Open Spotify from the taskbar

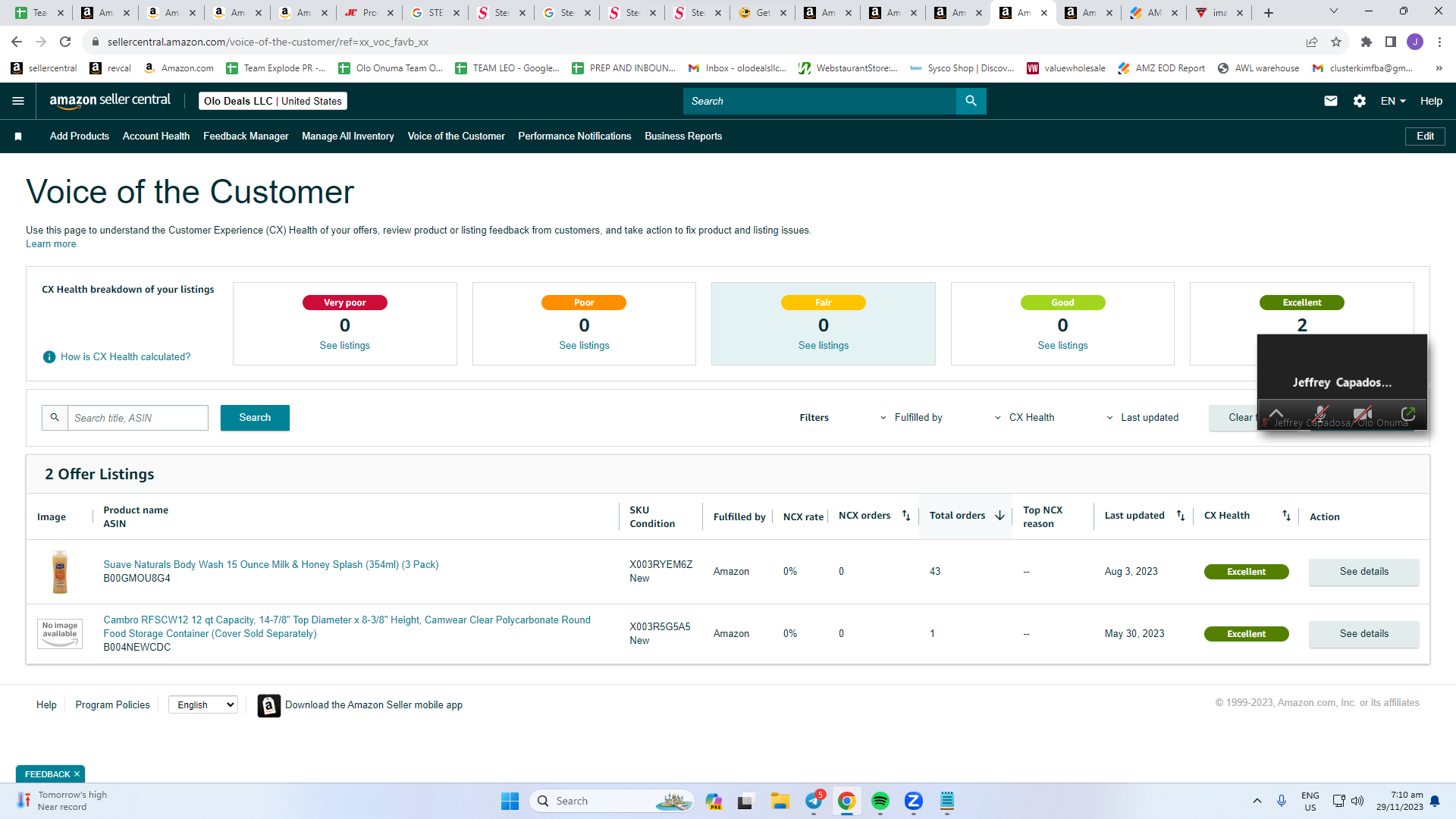[x=880, y=801]
